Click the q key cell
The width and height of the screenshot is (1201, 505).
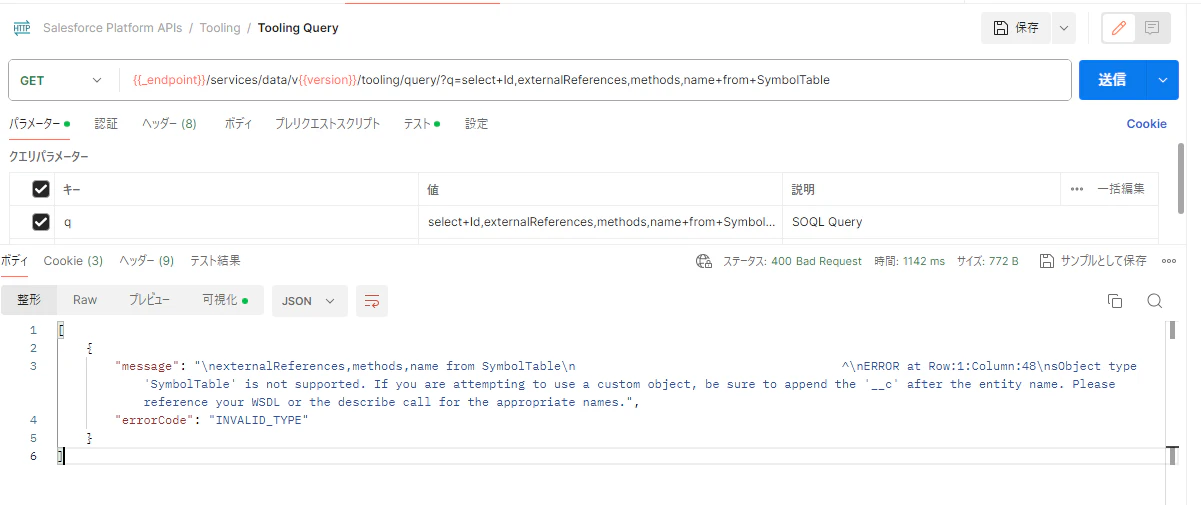[x=238, y=222]
